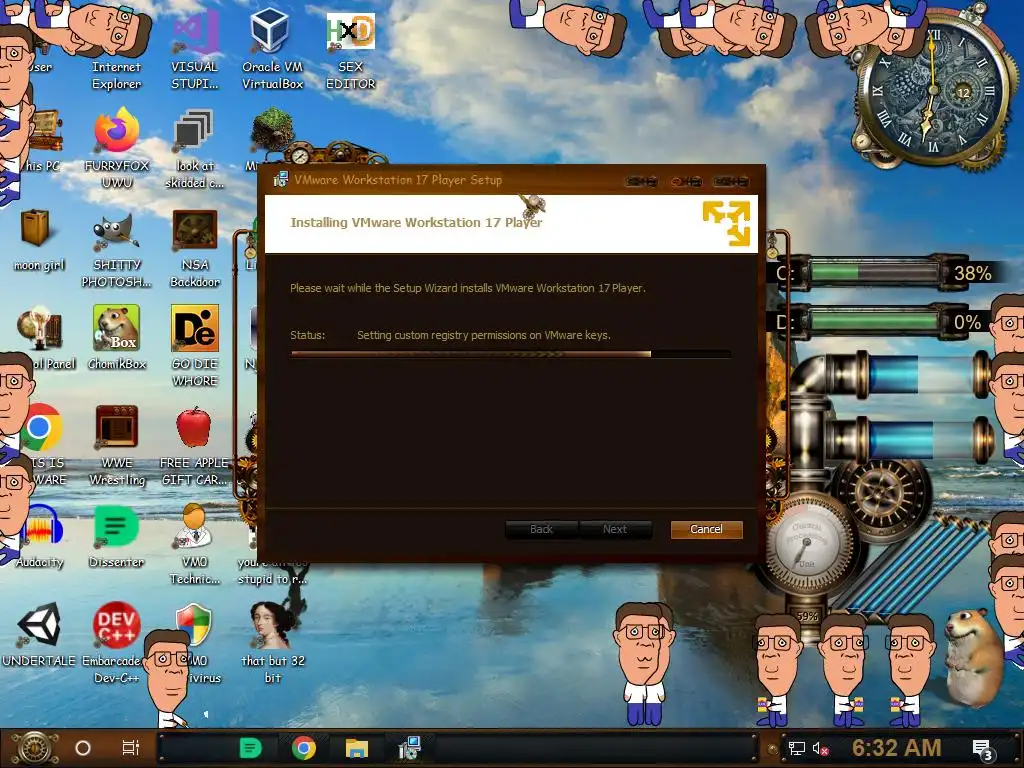The width and height of the screenshot is (1024, 768).
Task: Click the VMware installation progress bar
Action: (x=510, y=354)
